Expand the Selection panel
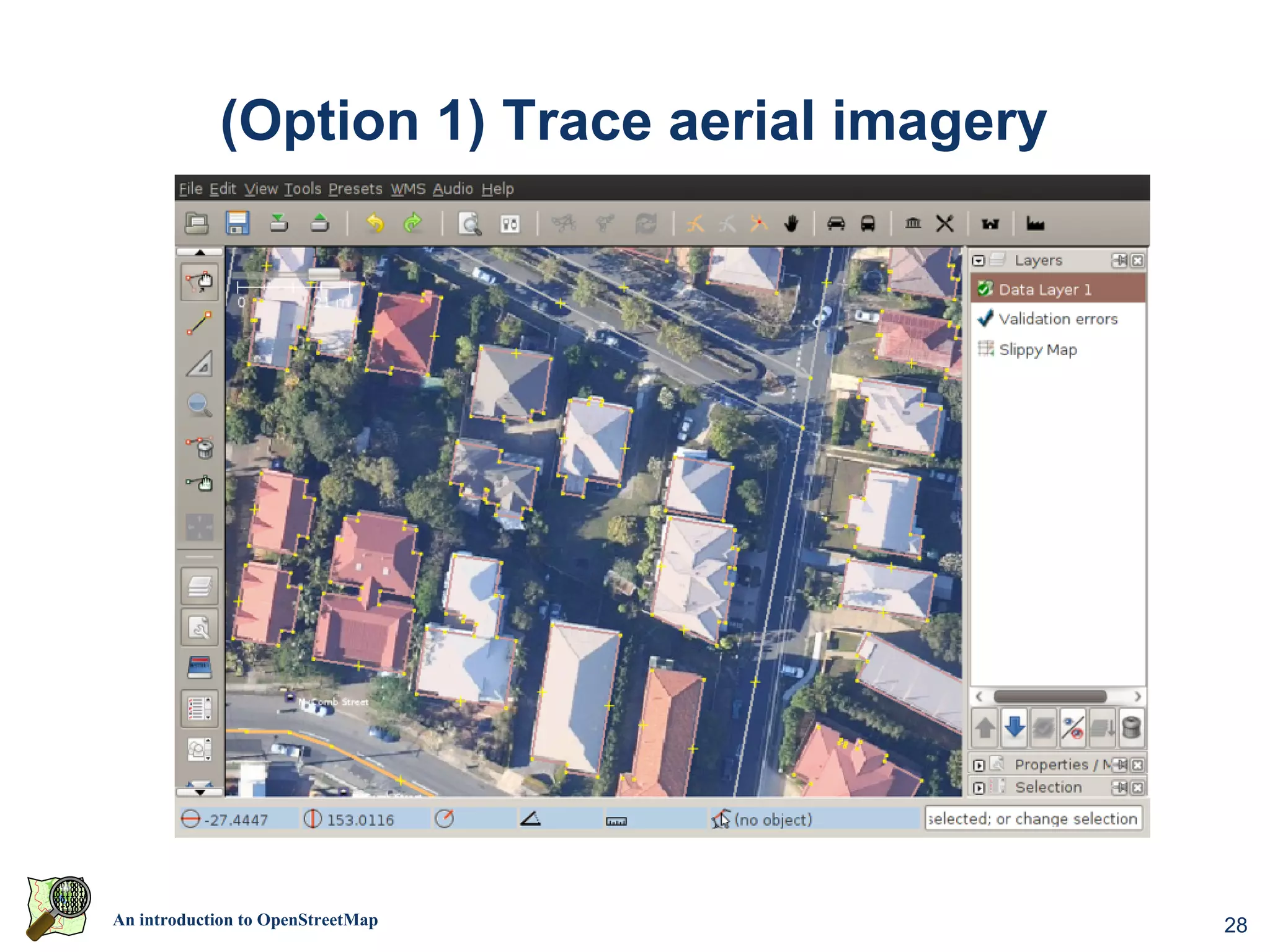 979,788
